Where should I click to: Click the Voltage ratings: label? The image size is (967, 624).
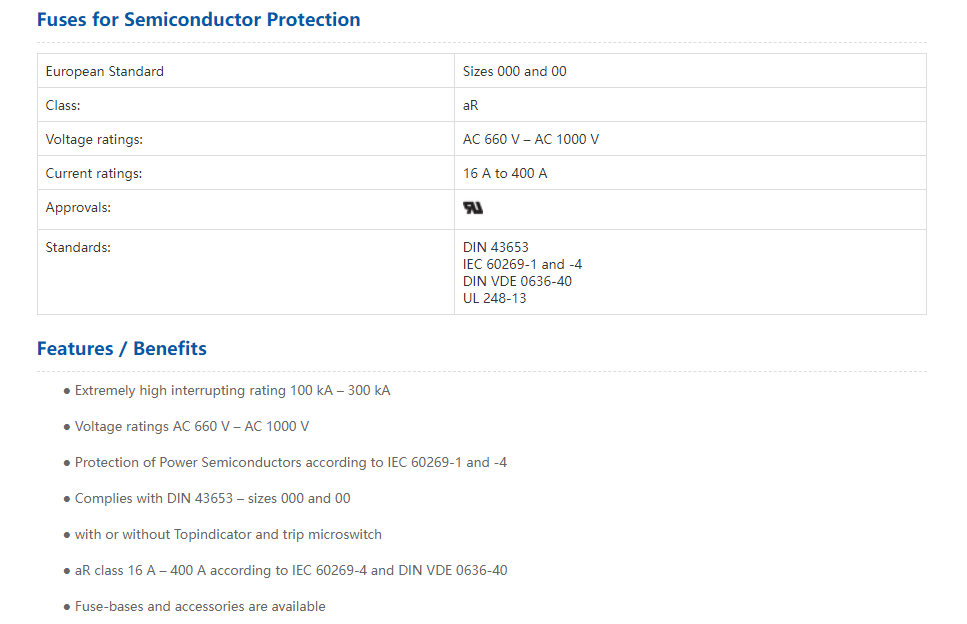(94, 139)
